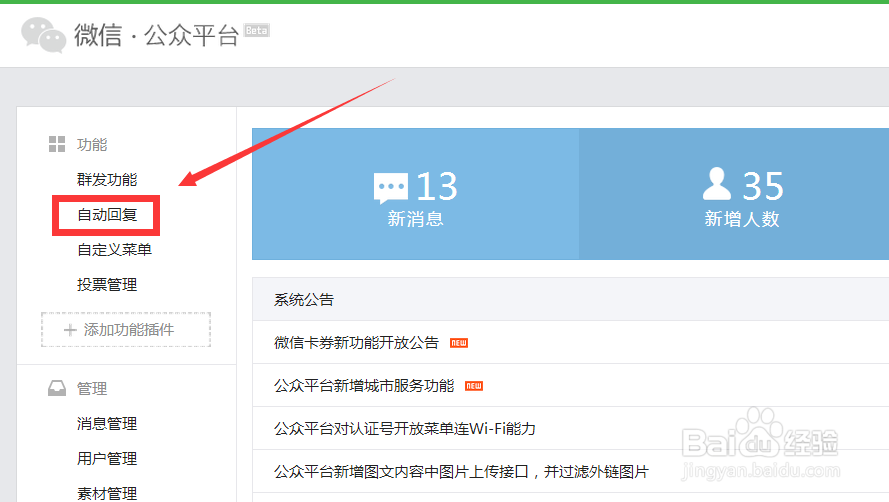Click the 功能 grid icon in sidebar

(57, 144)
